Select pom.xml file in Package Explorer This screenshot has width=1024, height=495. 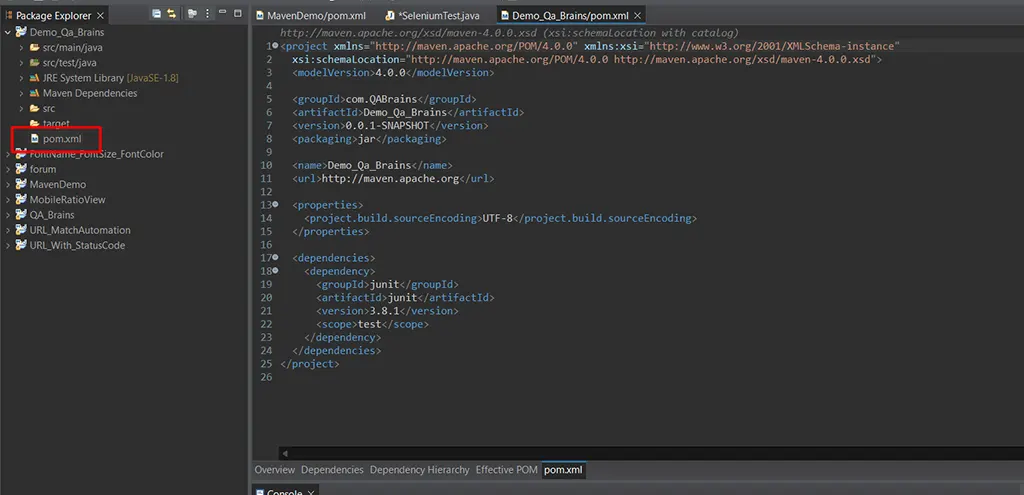point(61,139)
